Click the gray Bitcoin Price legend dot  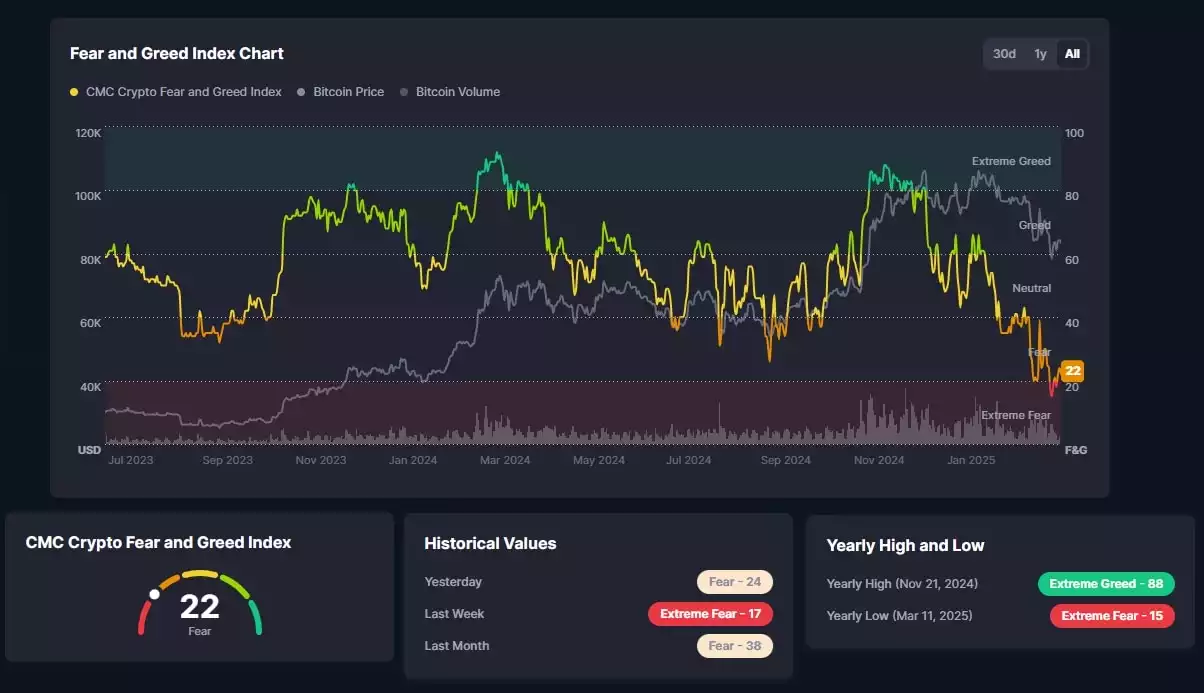[x=301, y=91]
